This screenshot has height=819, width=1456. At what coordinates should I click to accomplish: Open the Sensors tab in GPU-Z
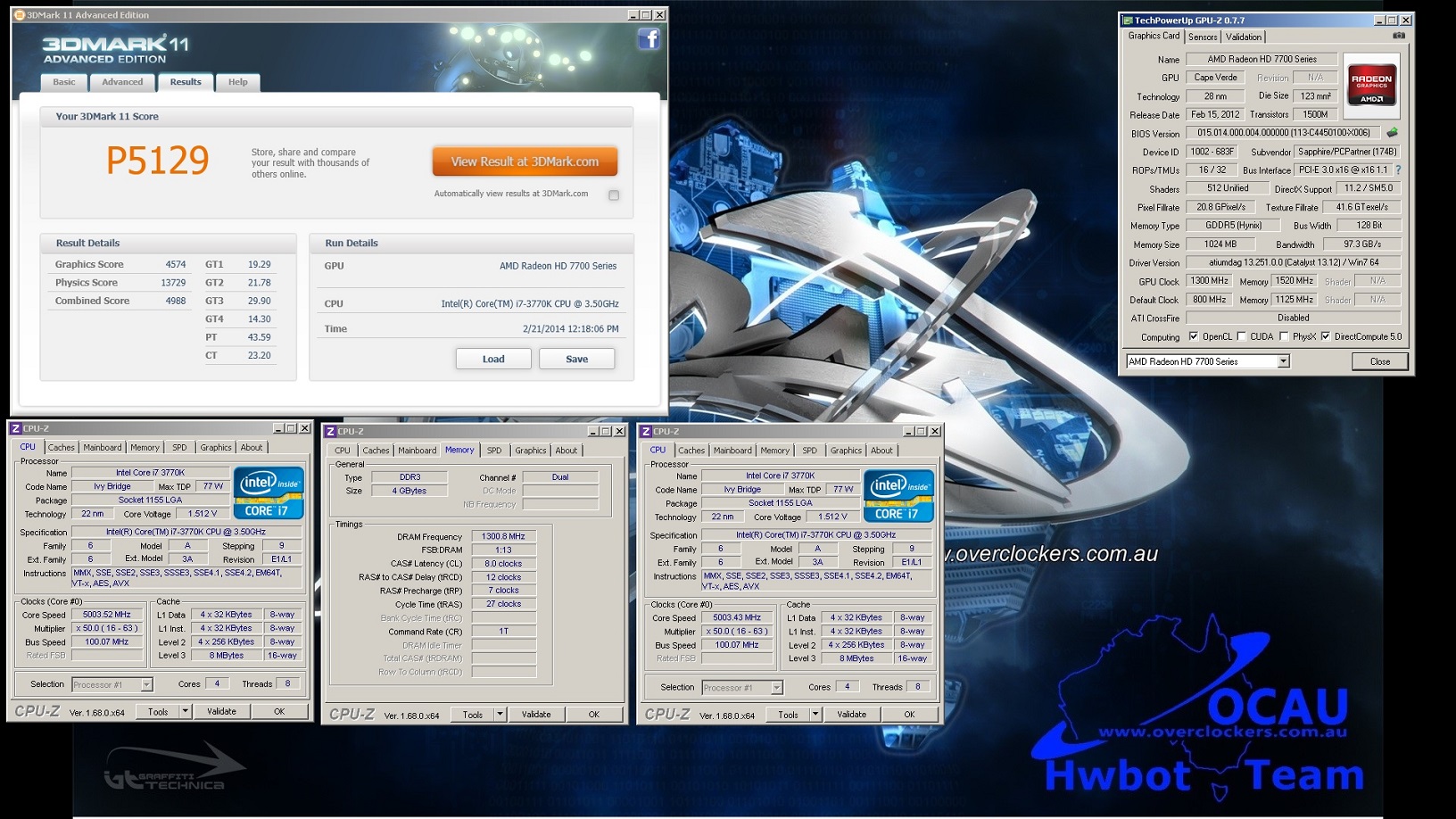click(x=1203, y=37)
